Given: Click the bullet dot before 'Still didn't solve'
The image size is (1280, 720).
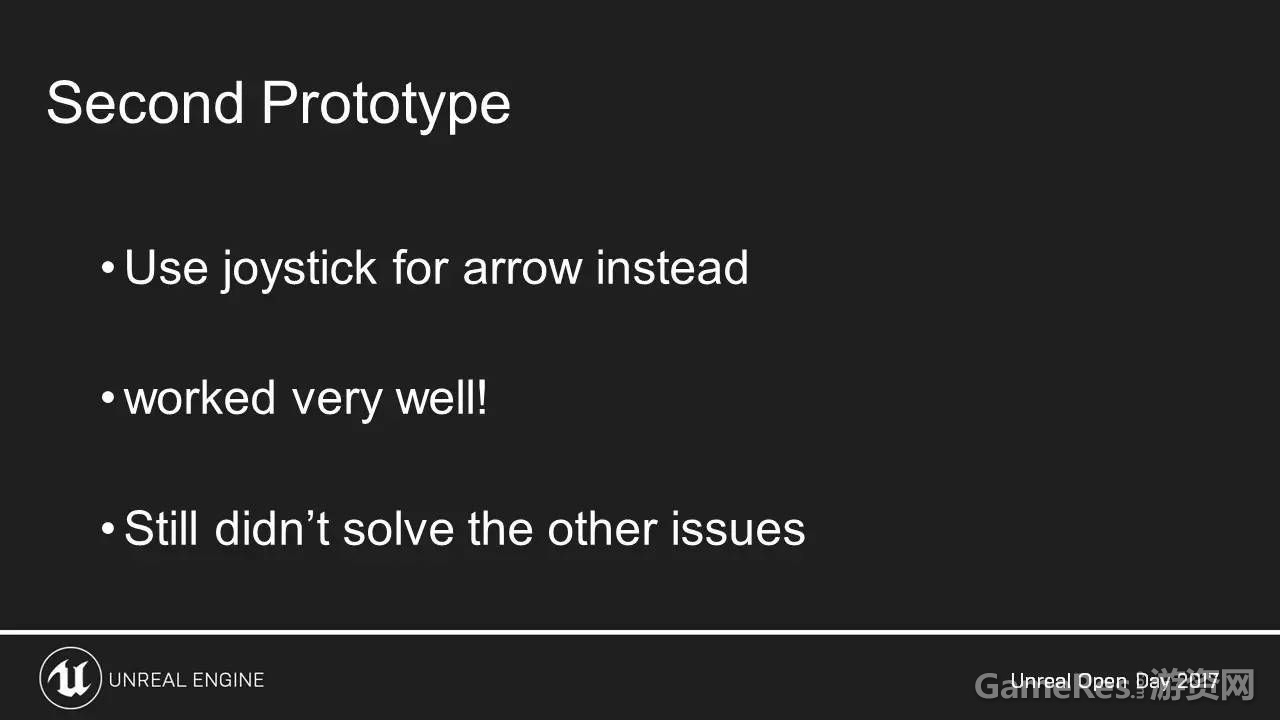Looking at the screenshot, I should (x=108, y=529).
